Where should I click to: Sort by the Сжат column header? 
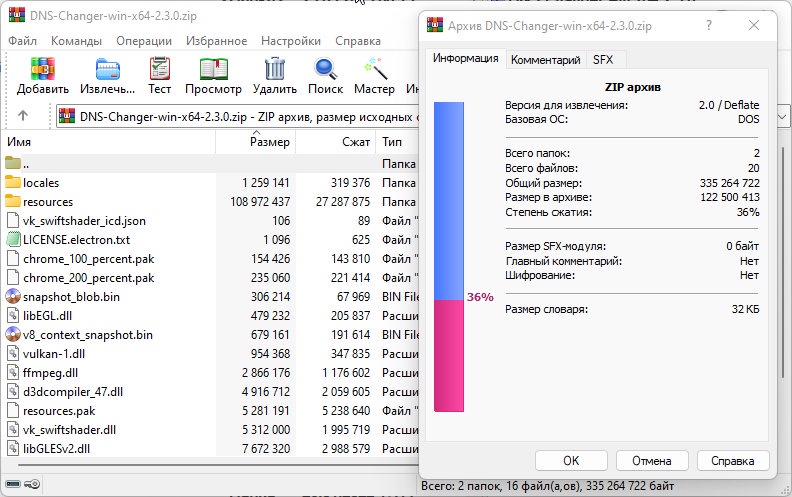[335, 142]
